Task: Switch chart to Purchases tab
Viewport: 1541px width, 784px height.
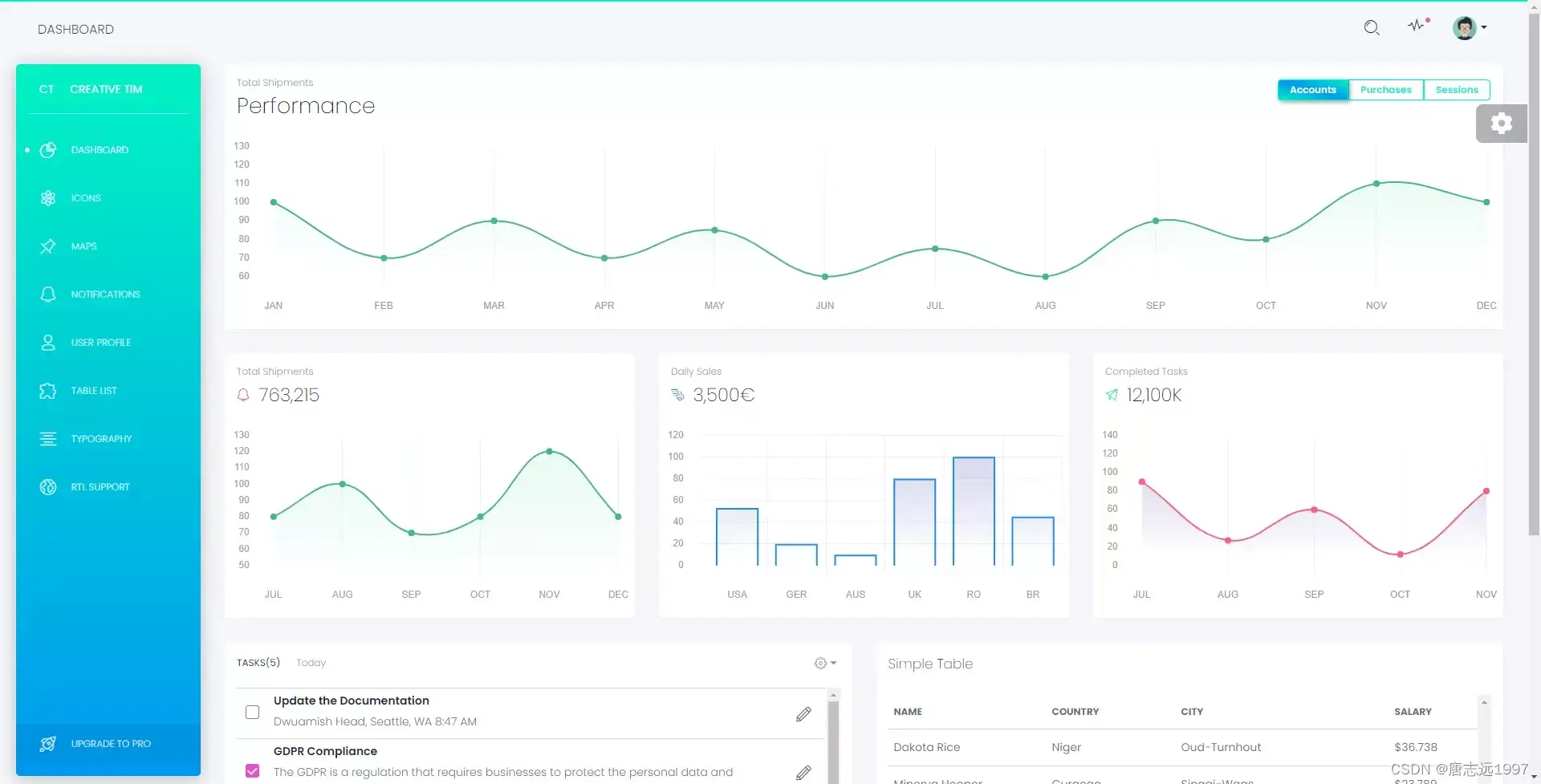Action: click(x=1386, y=90)
